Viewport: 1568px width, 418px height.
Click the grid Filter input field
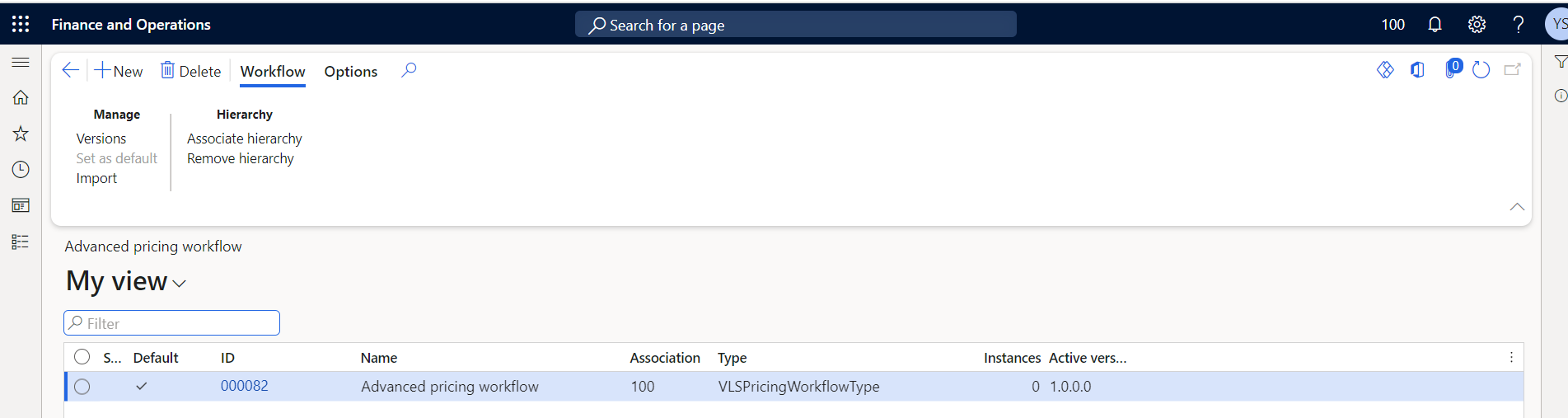point(172,323)
